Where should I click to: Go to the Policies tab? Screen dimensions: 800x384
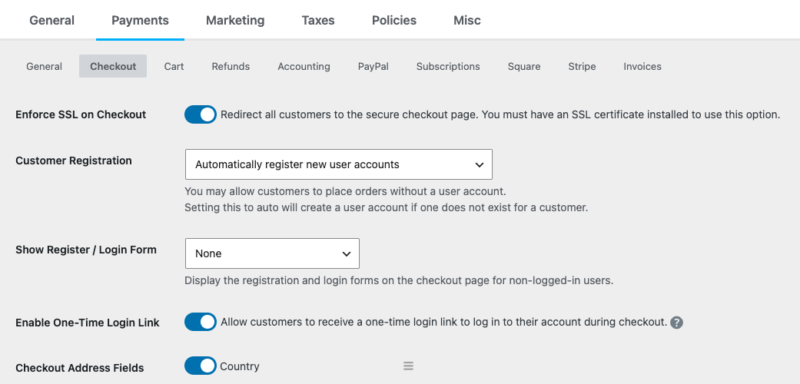pyautogui.click(x=394, y=20)
